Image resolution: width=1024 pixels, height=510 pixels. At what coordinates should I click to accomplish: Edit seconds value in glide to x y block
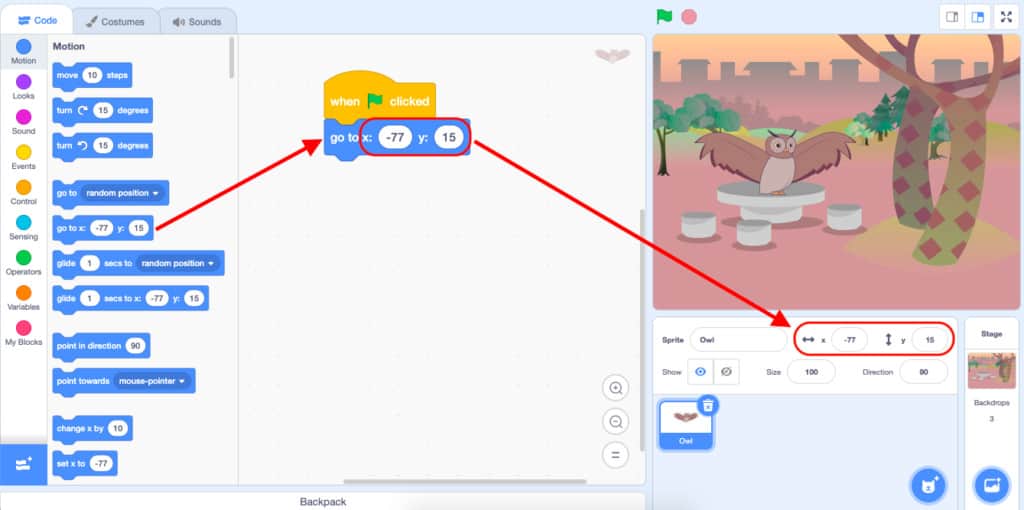point(89,298)
